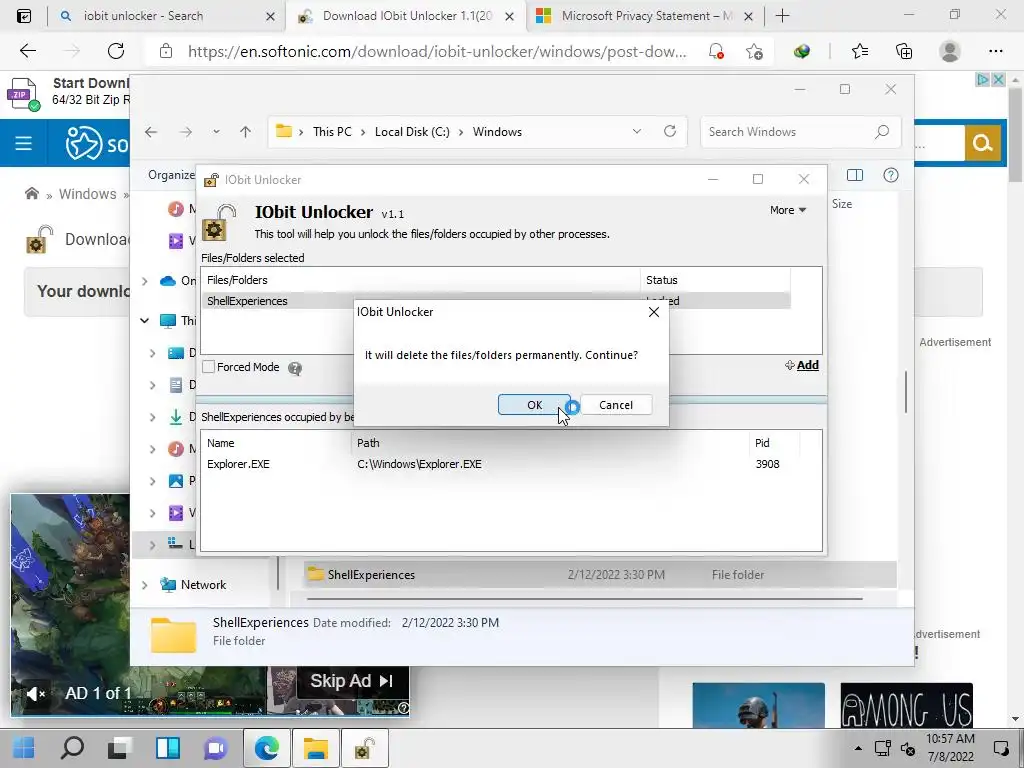Confirm deletion with the OK button
This screenshot has width=1024, height=768.
[x=534, y=405]
